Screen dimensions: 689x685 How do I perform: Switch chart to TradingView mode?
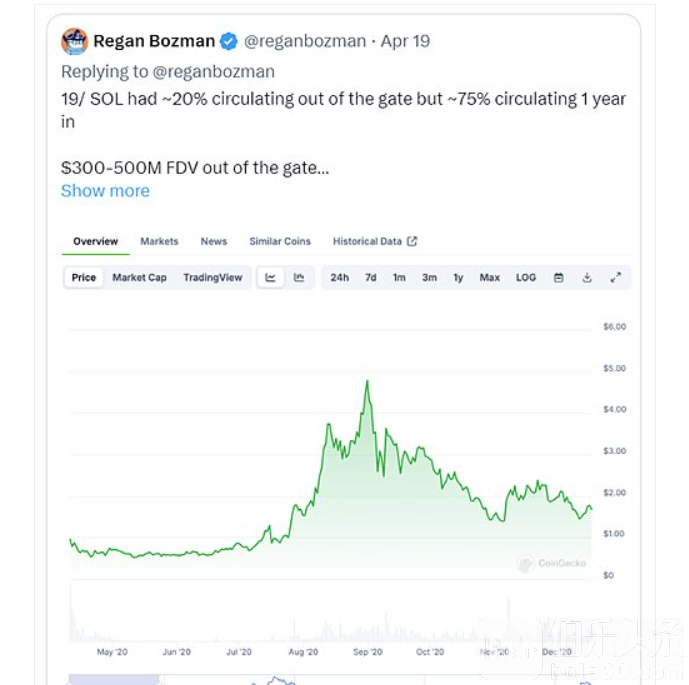213,278
